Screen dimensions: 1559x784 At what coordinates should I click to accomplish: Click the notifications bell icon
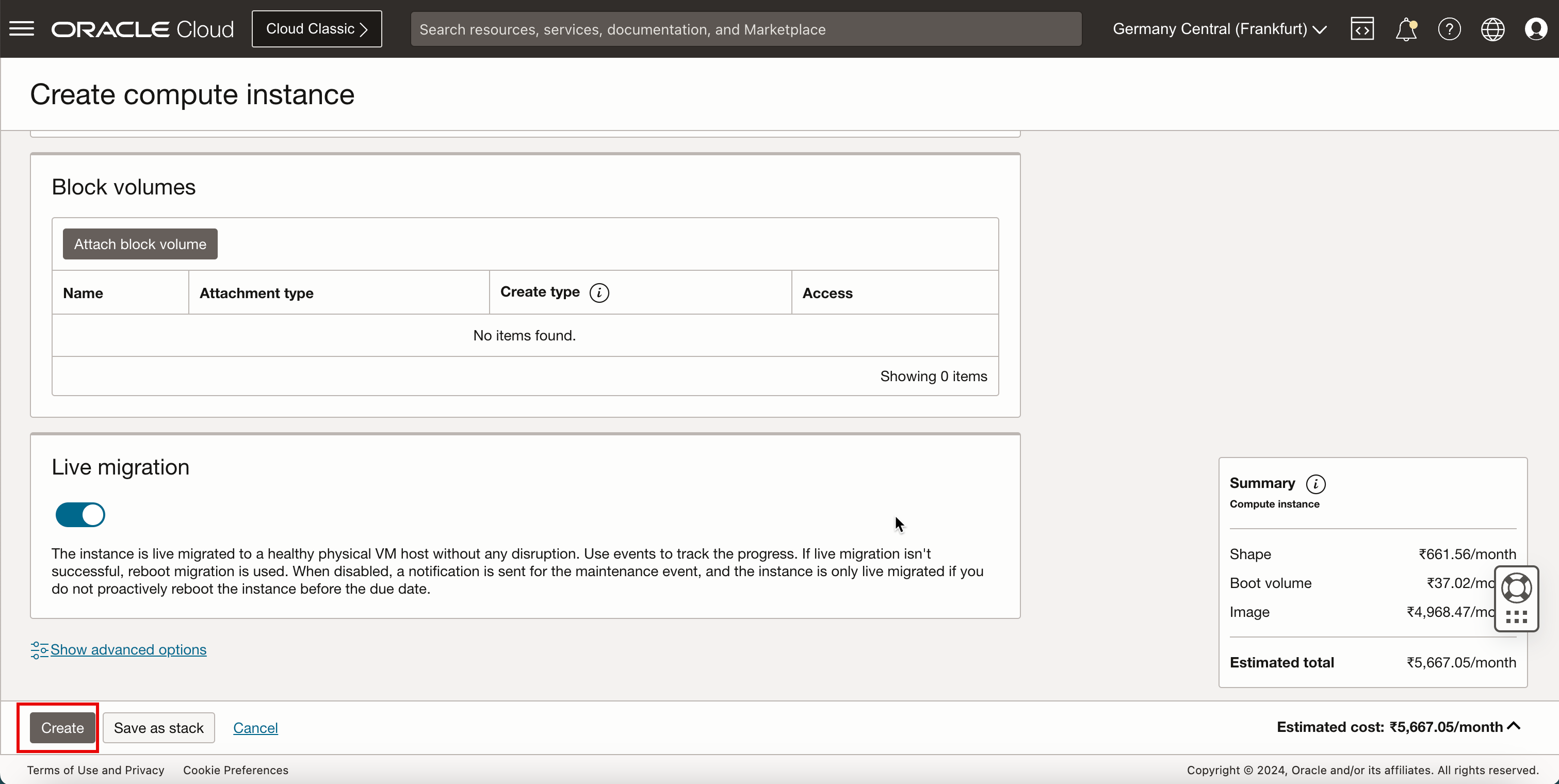click(x=1406, y=29)
